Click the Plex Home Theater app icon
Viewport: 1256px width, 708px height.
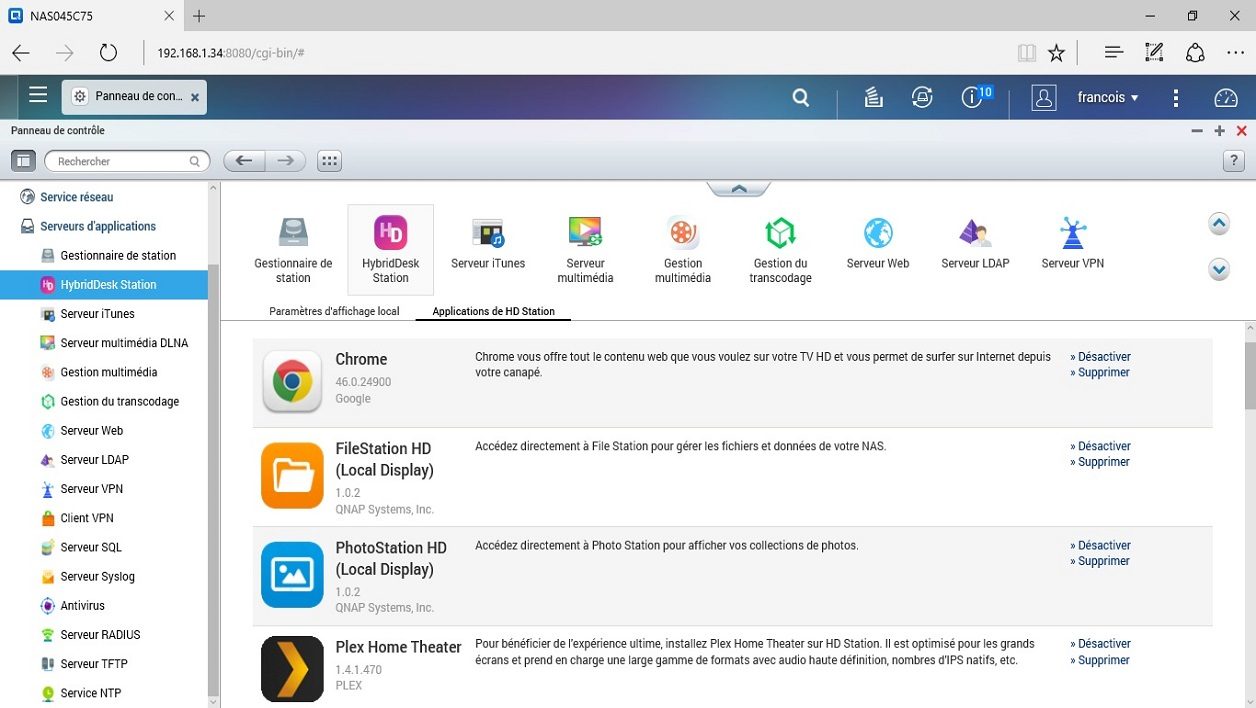[292, 669]
